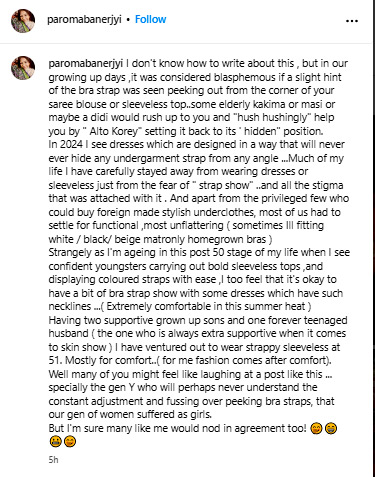Click the profile avatar beside the caption

coord(23,68)
